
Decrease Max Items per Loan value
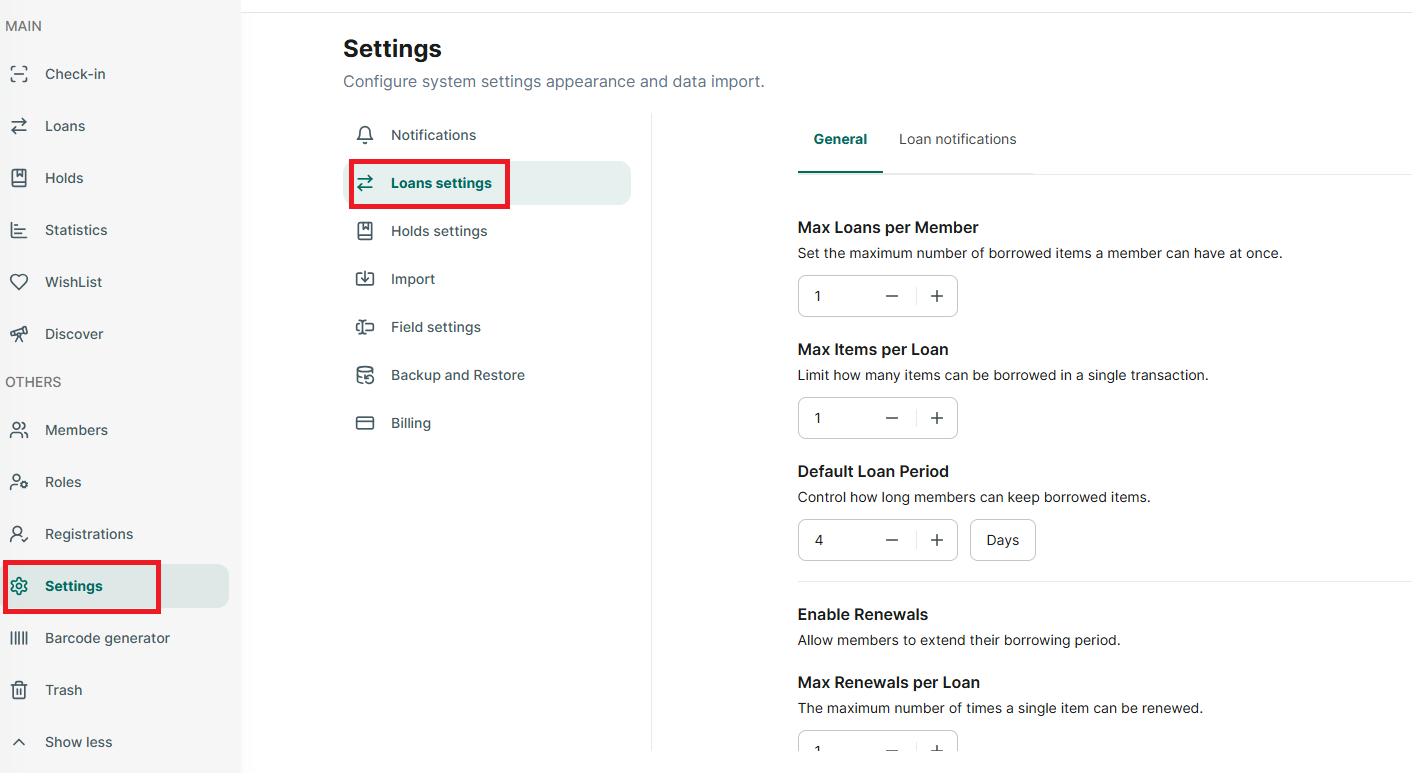click(x=892, y=418)
